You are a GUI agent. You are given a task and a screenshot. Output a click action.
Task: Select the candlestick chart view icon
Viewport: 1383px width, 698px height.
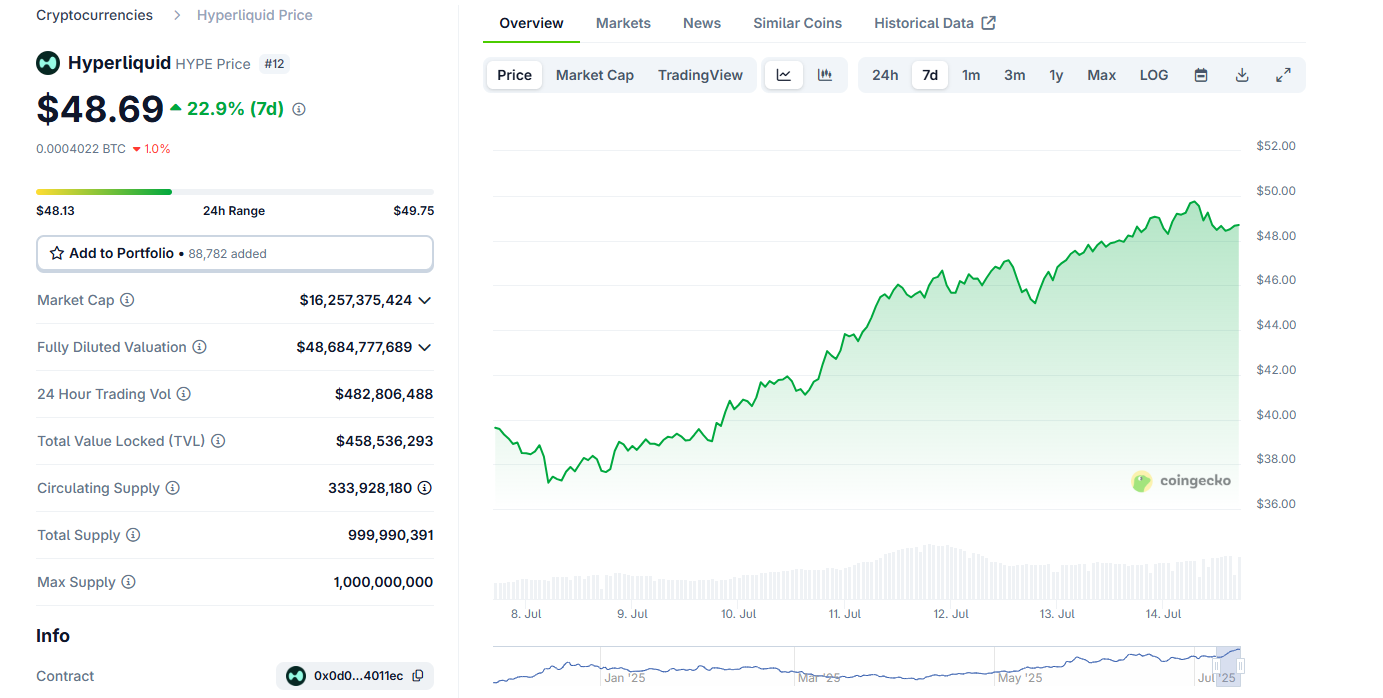tap(825, 75)
